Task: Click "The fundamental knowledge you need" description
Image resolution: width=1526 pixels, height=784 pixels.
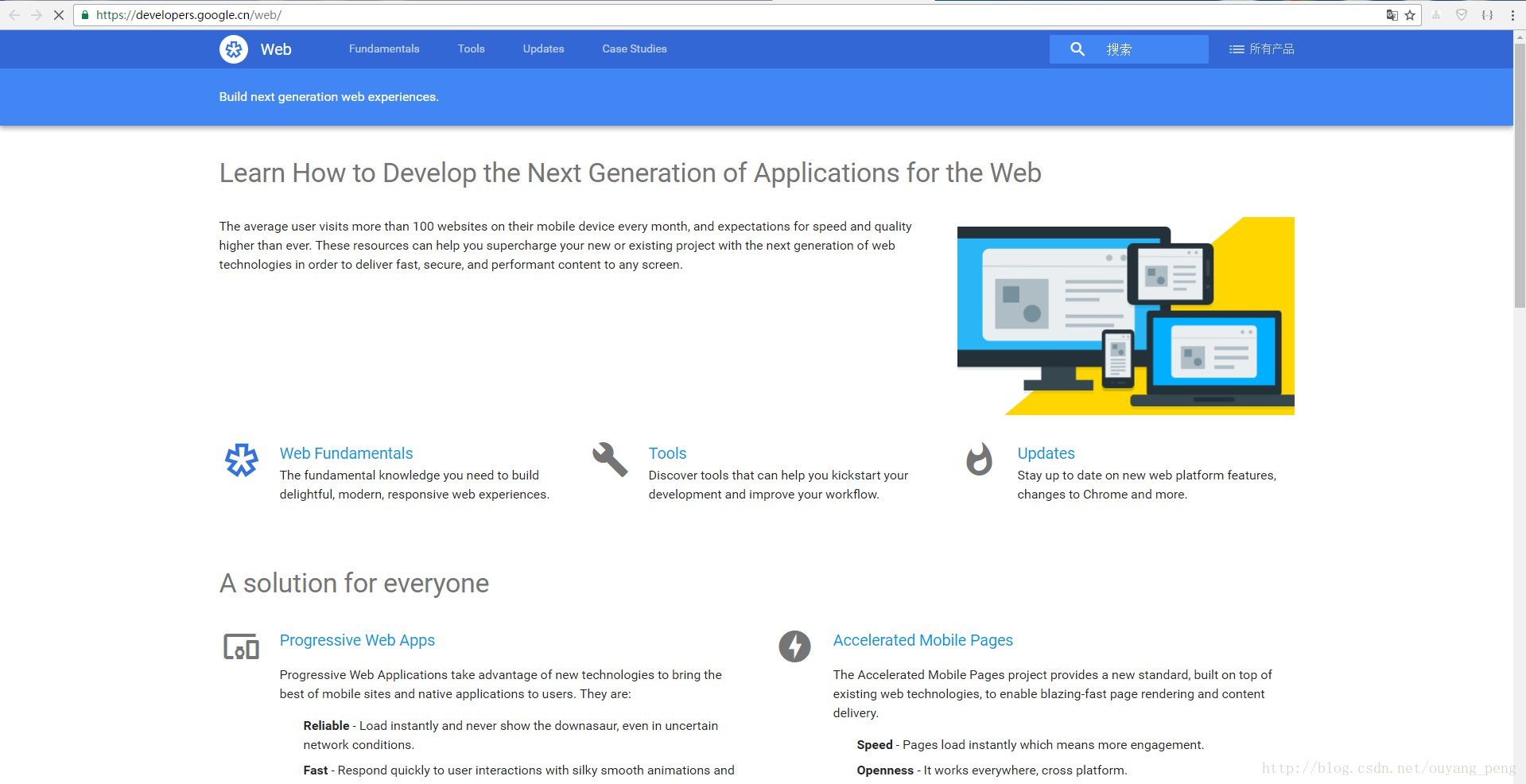Action: point(414,484)
